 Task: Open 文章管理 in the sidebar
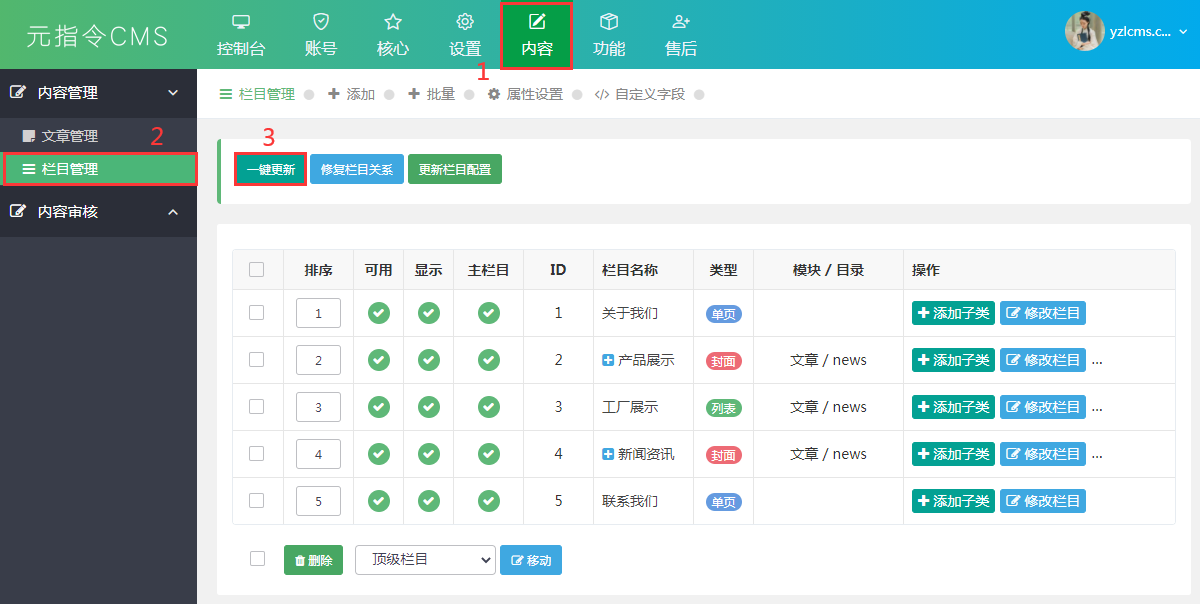tap(60, 136)
